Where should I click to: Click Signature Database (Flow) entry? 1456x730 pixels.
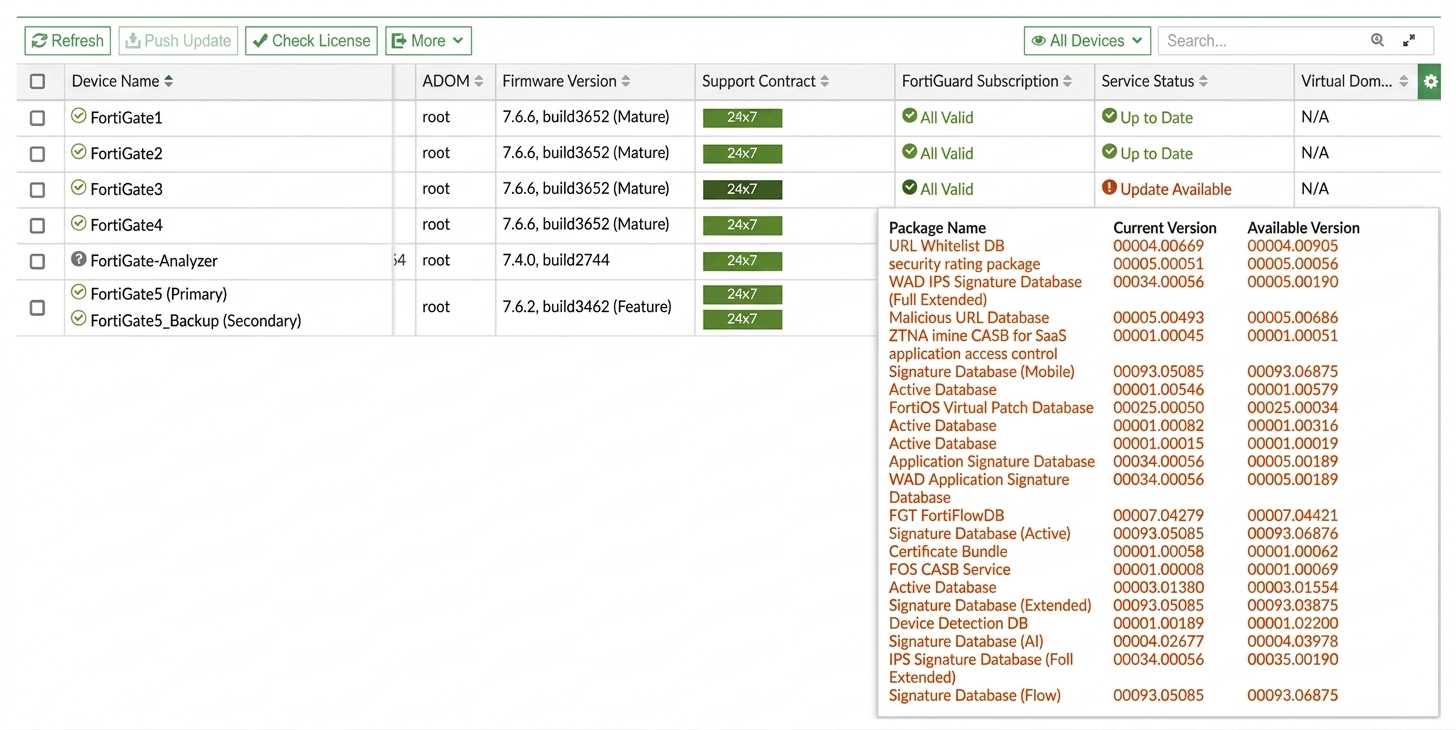pyautogui.click(x=975, y=696)
